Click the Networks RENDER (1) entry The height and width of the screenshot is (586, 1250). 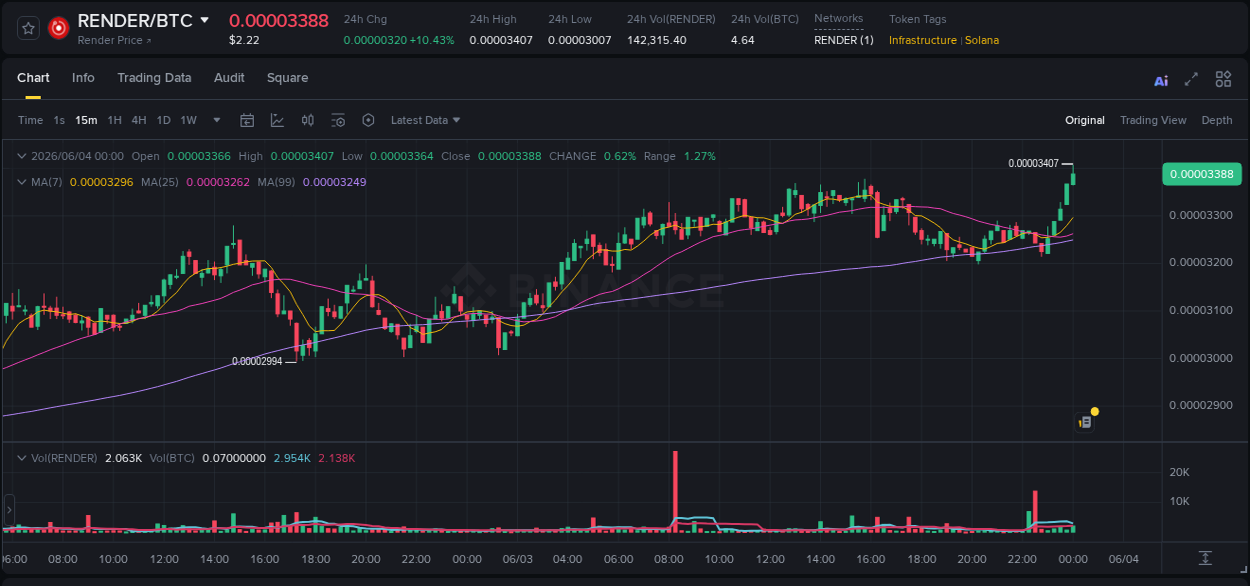[x=843, y=40]
